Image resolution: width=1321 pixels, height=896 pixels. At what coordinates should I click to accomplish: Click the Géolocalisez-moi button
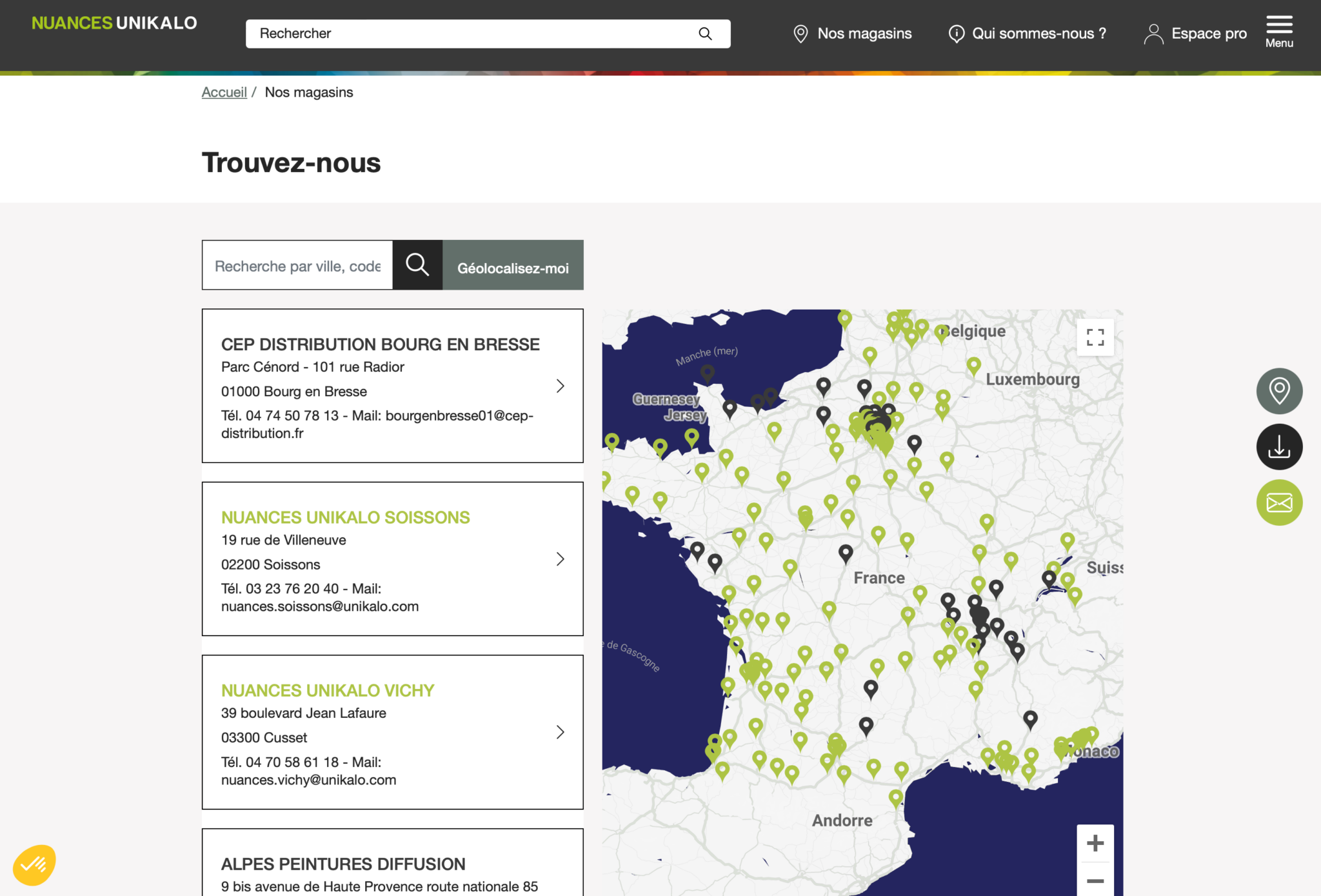pyautogui.click(x=513, y=265)
